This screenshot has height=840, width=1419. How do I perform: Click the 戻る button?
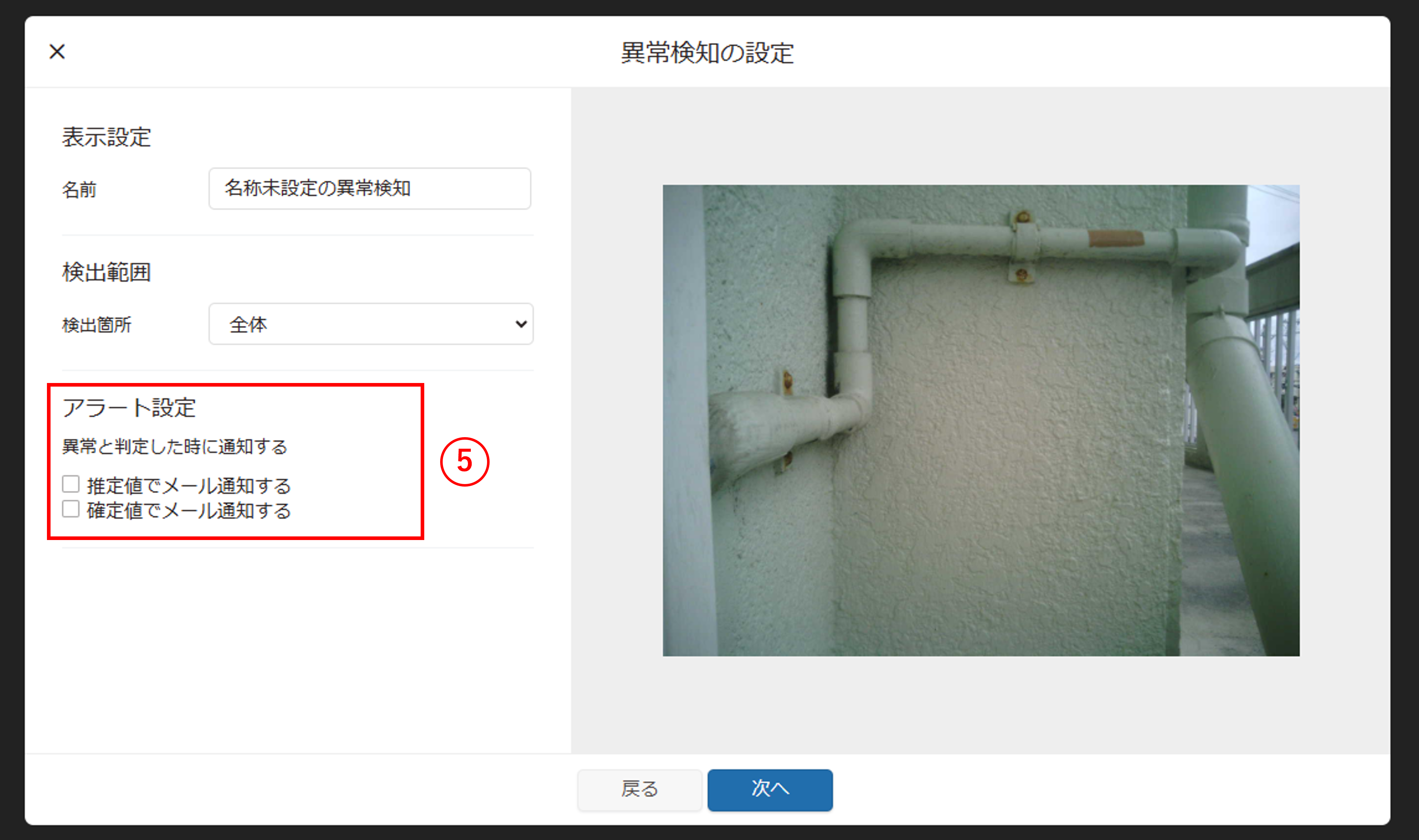click(639, 789)
